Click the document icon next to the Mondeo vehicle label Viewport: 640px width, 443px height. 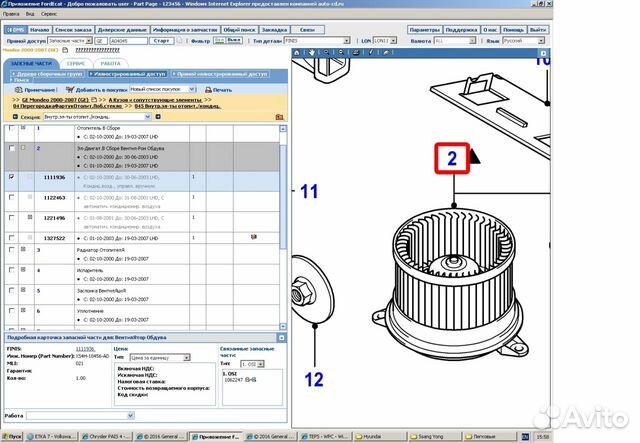[x=65, y=50]
